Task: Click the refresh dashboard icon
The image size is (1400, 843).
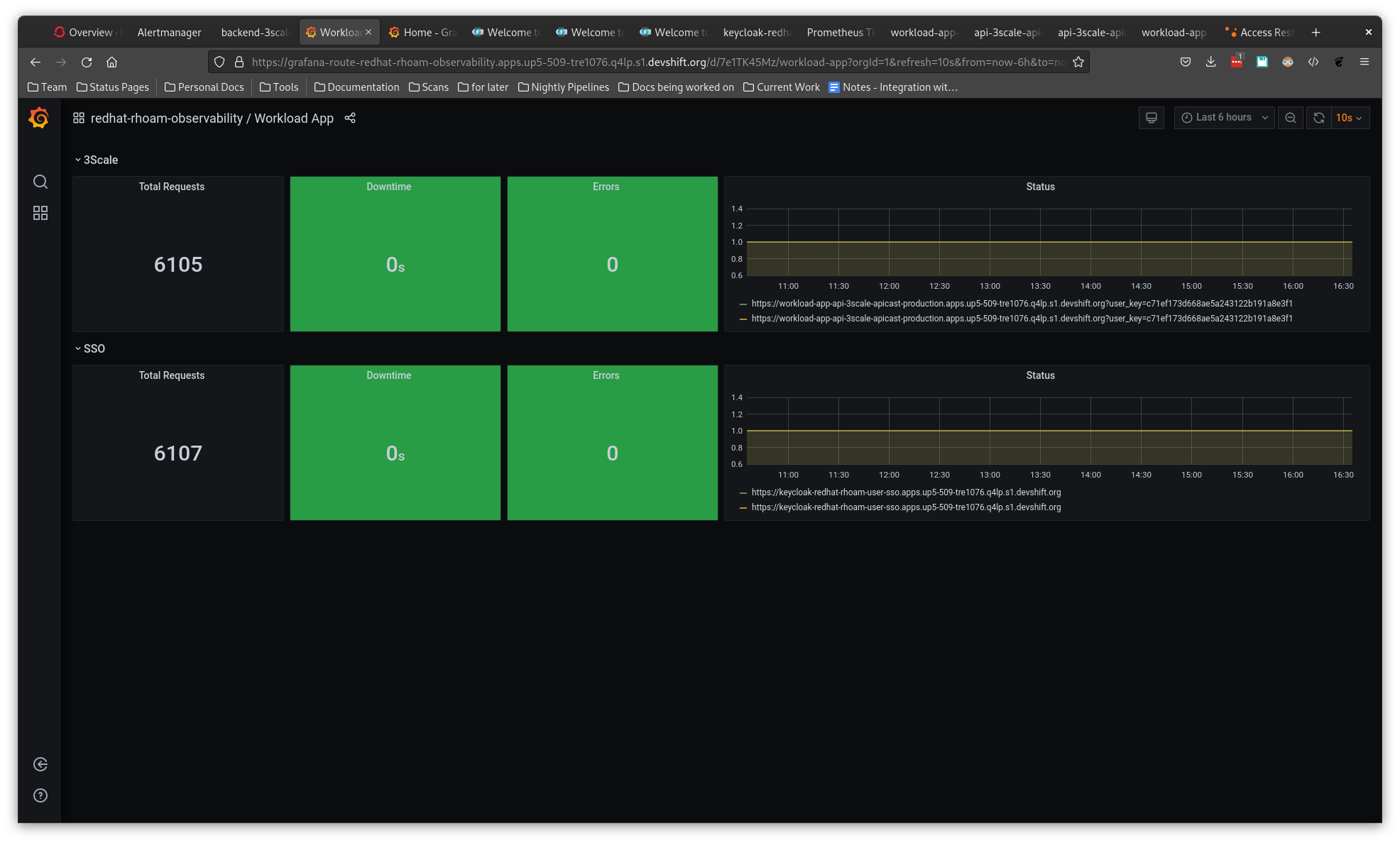Action: (1318, 118)
